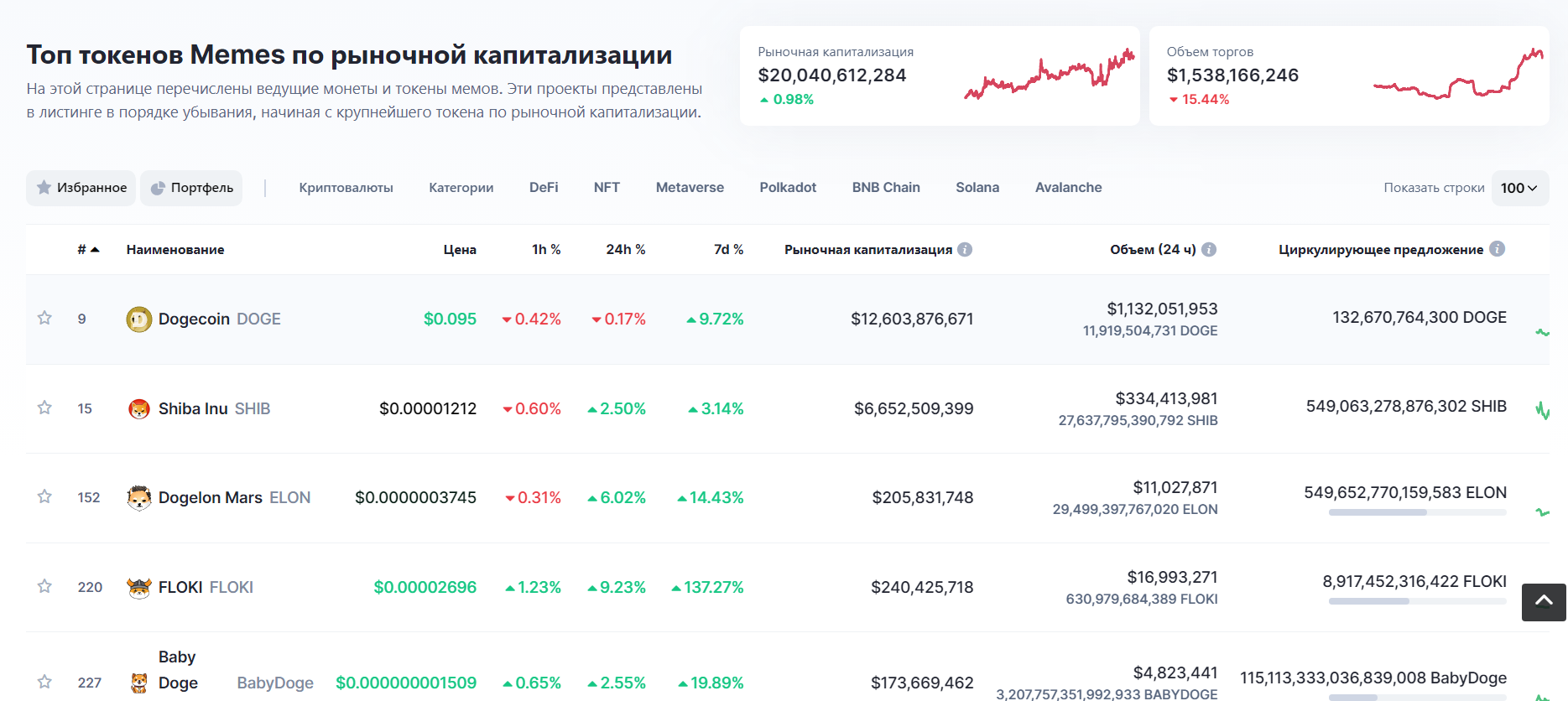Select the NFT tab

coord(607,188)
